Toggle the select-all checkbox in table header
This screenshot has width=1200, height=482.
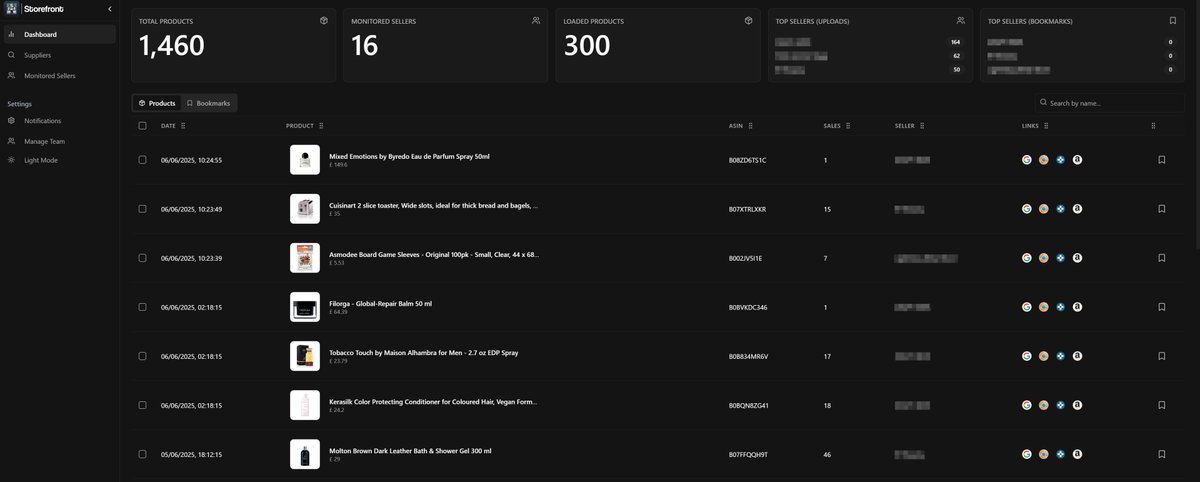(142, 126)
